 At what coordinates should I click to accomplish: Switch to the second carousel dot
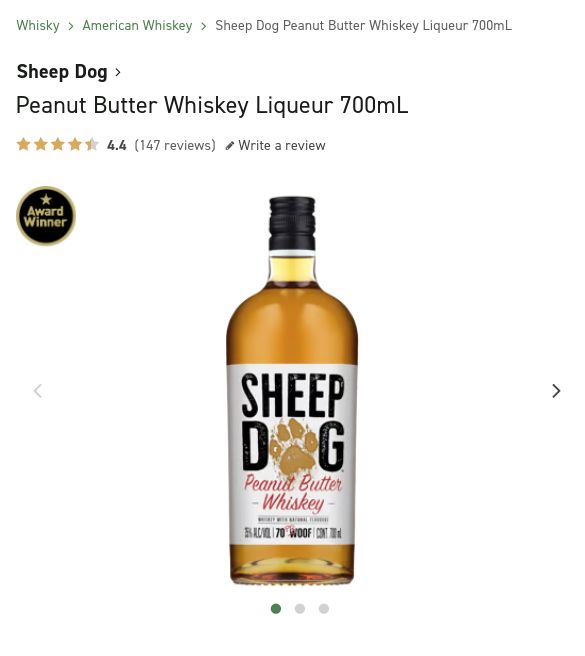point(300,609)
